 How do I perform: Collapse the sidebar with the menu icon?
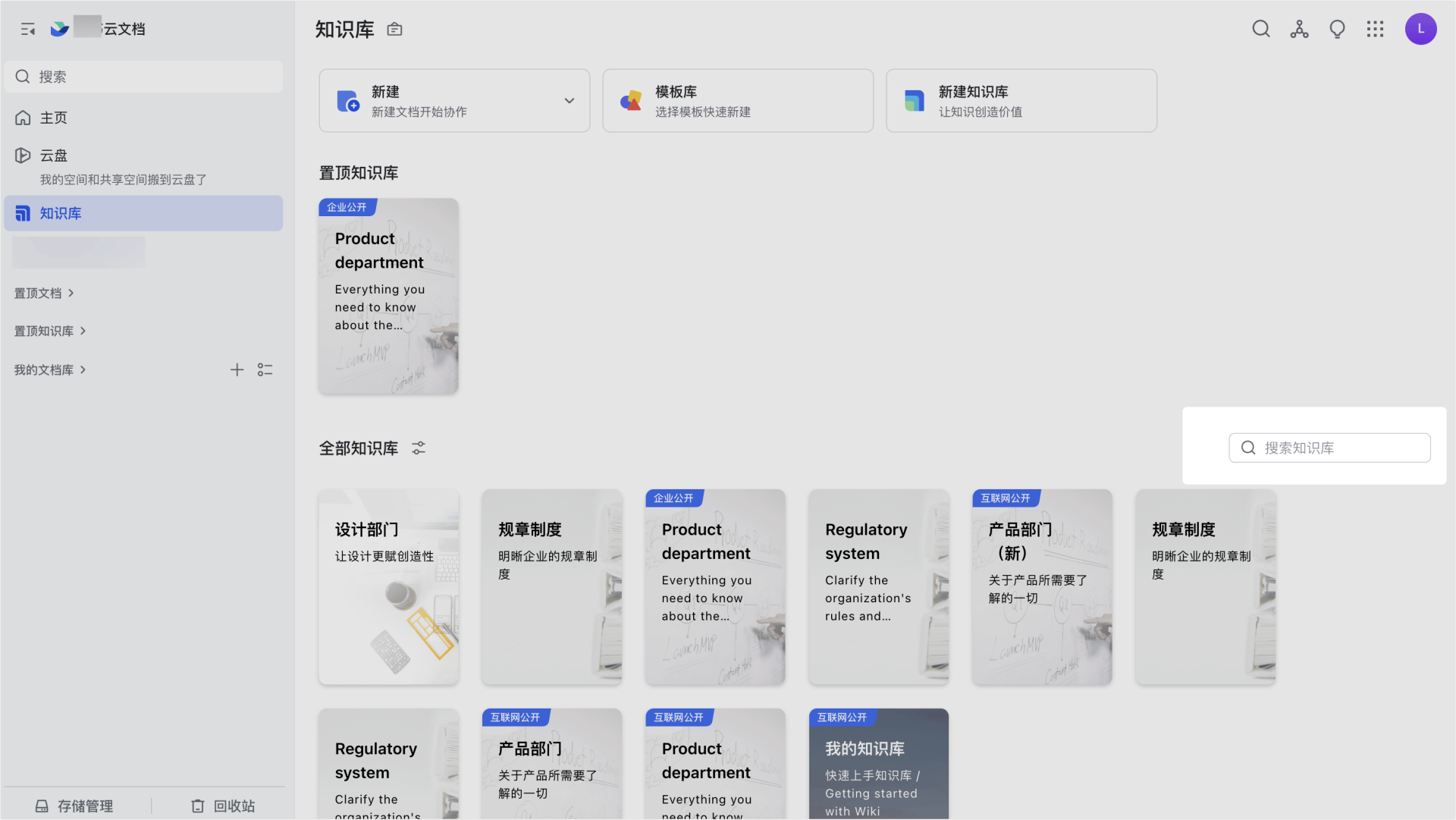(x=28, y=30)
